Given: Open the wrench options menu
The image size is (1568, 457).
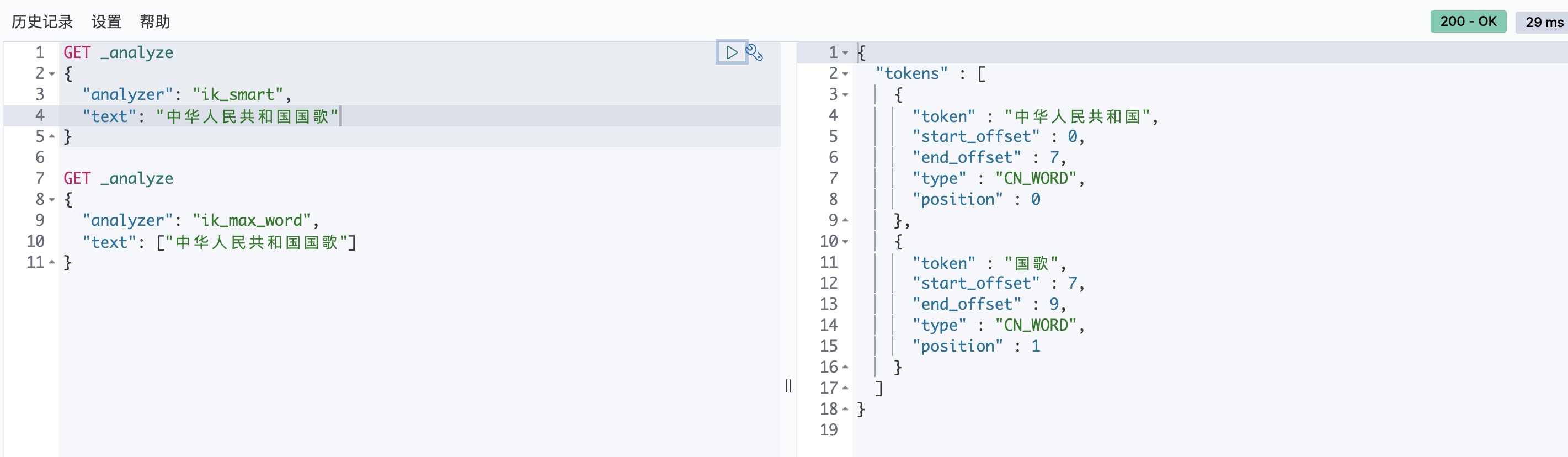Looking at the screenshot, I should pos(755,52).
